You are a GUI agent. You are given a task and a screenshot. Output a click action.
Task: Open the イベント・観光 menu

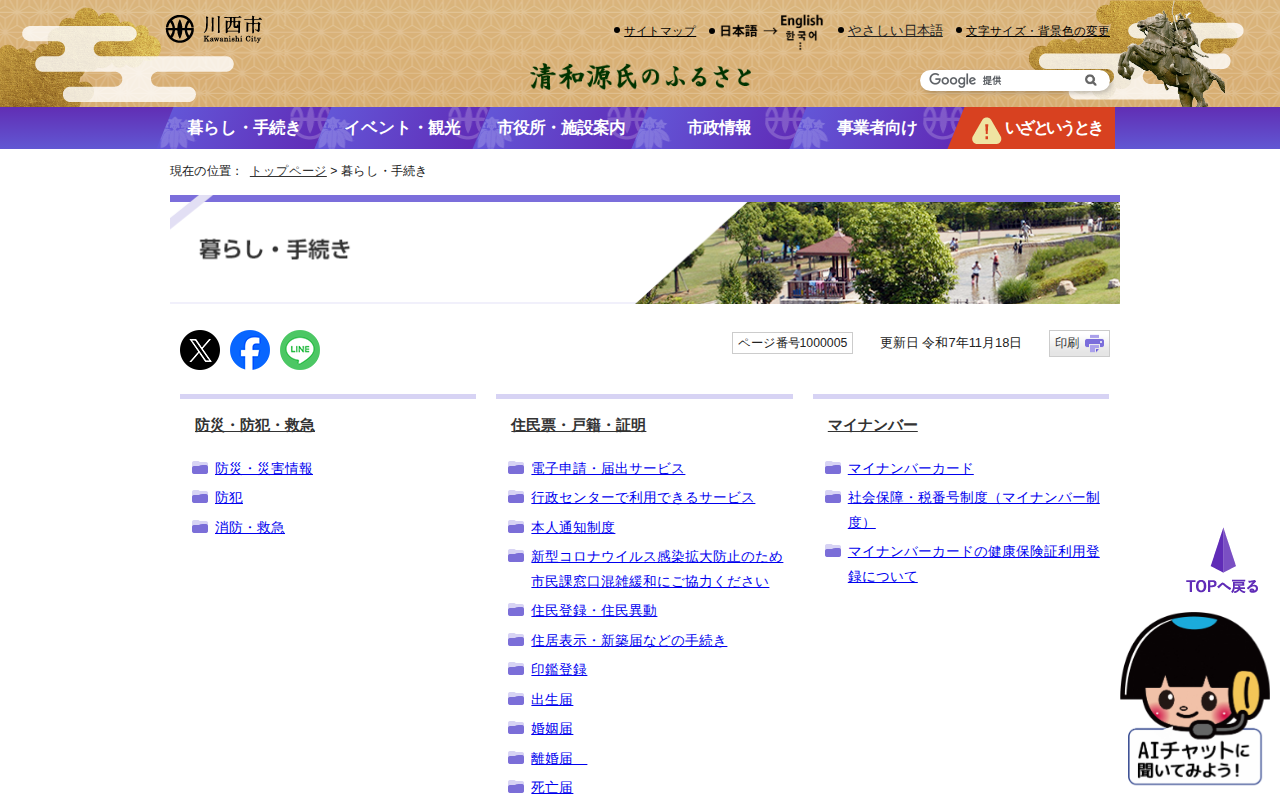pyautogui.click(x=402, y=128)
